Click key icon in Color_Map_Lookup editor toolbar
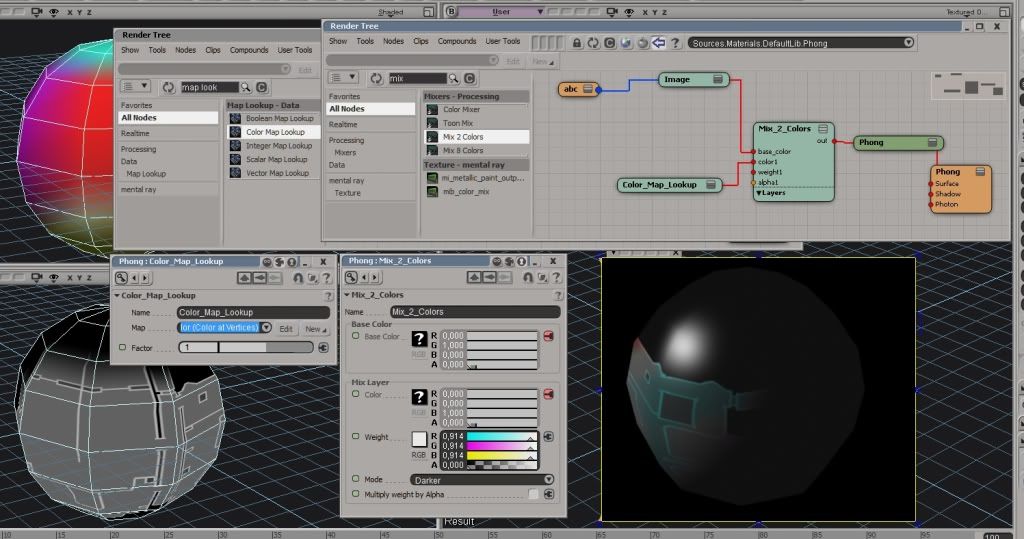This screenshot has width=1024, height=539. click(x=121, y=278)
